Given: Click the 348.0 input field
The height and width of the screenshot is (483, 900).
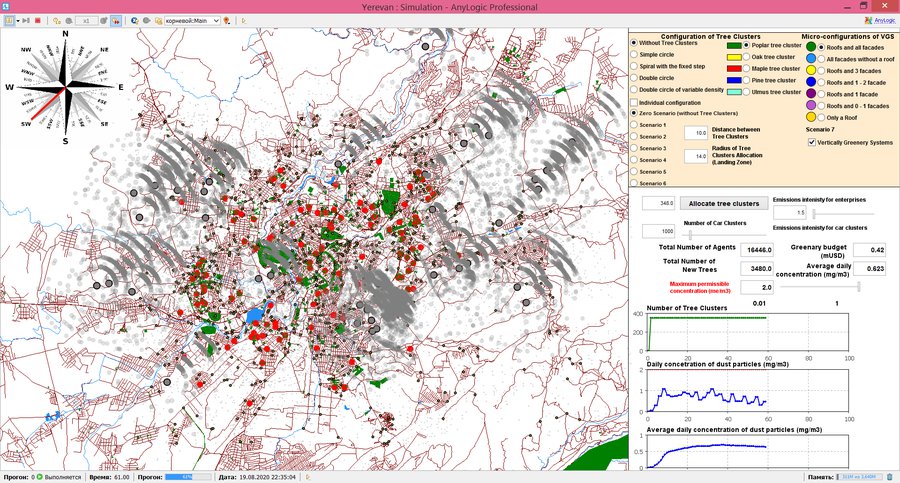Looking at the screenshot, I should click(658, 203).
